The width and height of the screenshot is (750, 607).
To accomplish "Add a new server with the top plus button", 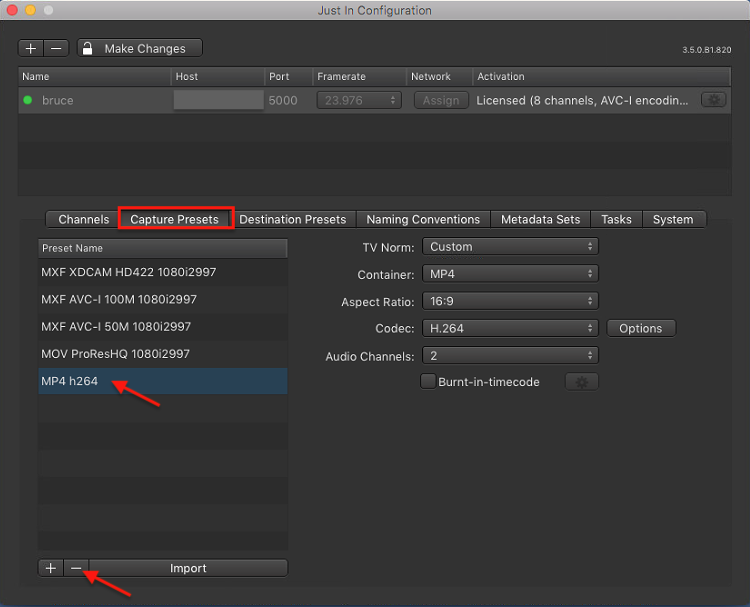I will pos(31,49).
